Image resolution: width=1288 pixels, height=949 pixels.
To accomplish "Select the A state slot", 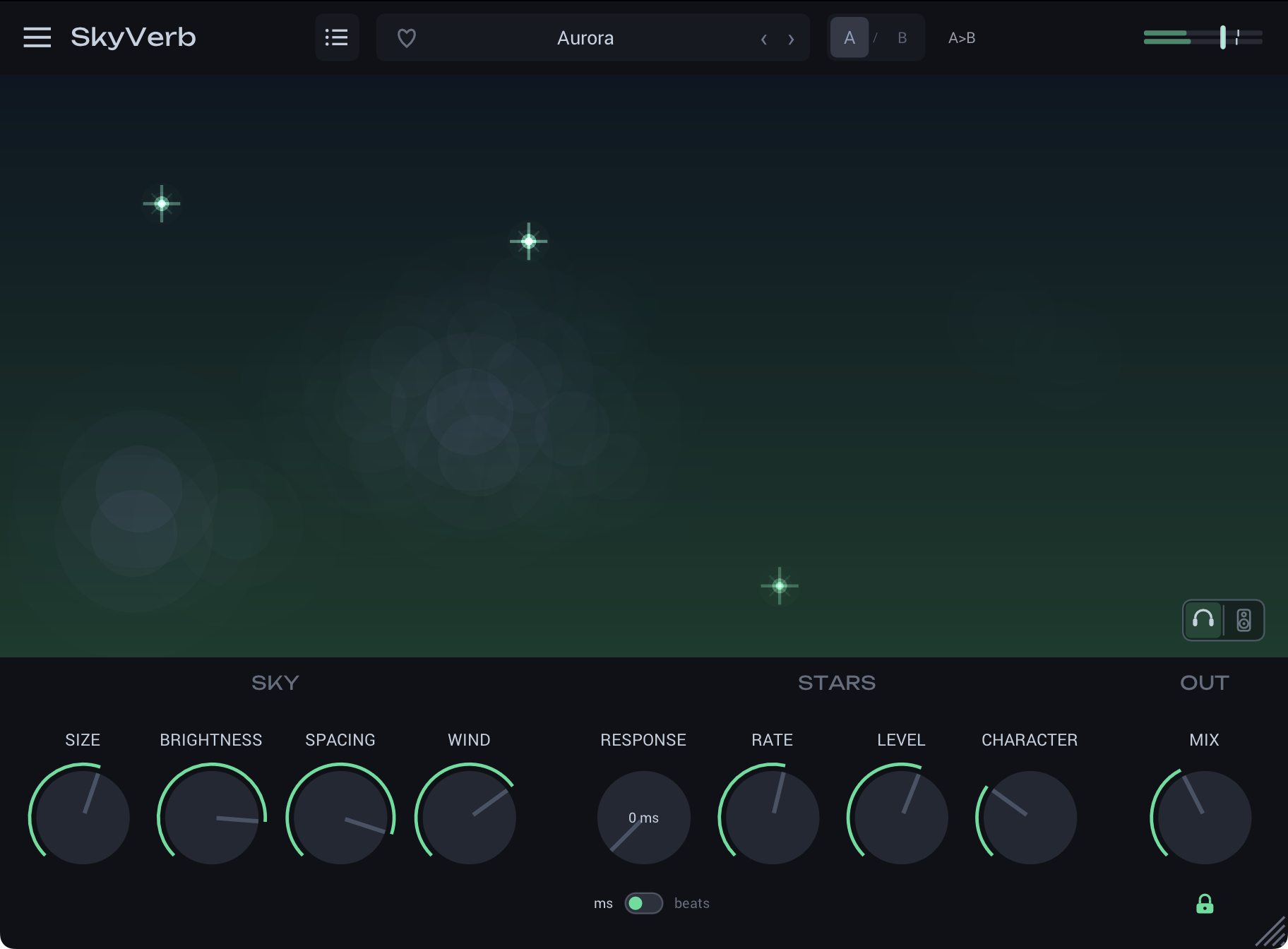I will tap(849, 37).
